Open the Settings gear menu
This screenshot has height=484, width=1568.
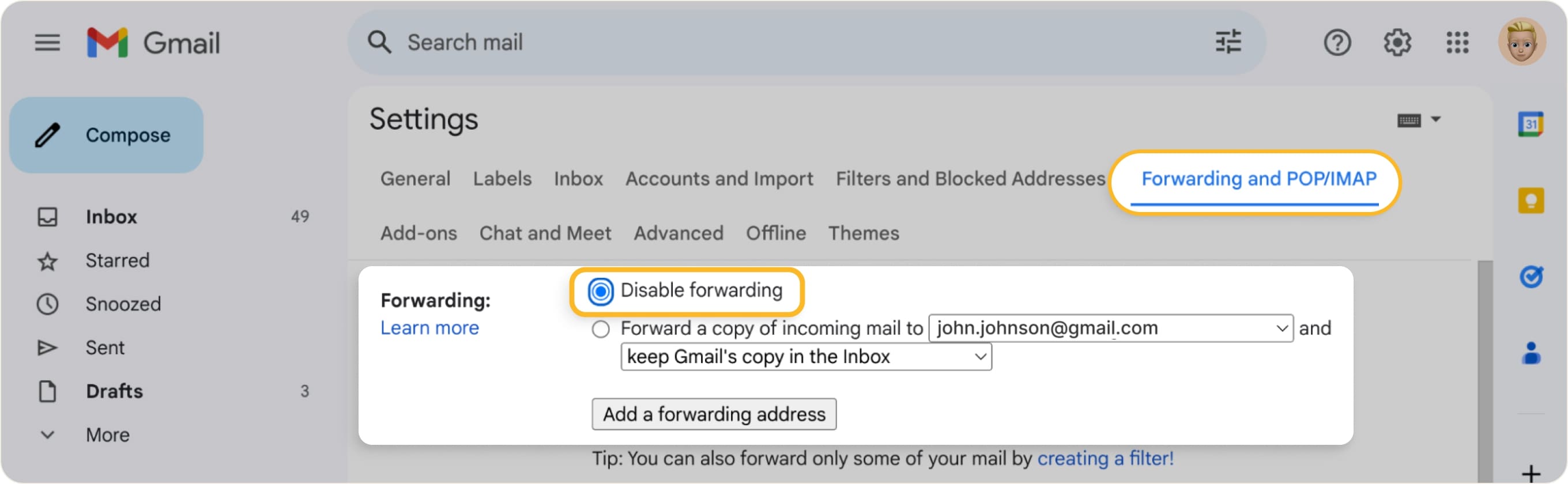(1397, 43)
